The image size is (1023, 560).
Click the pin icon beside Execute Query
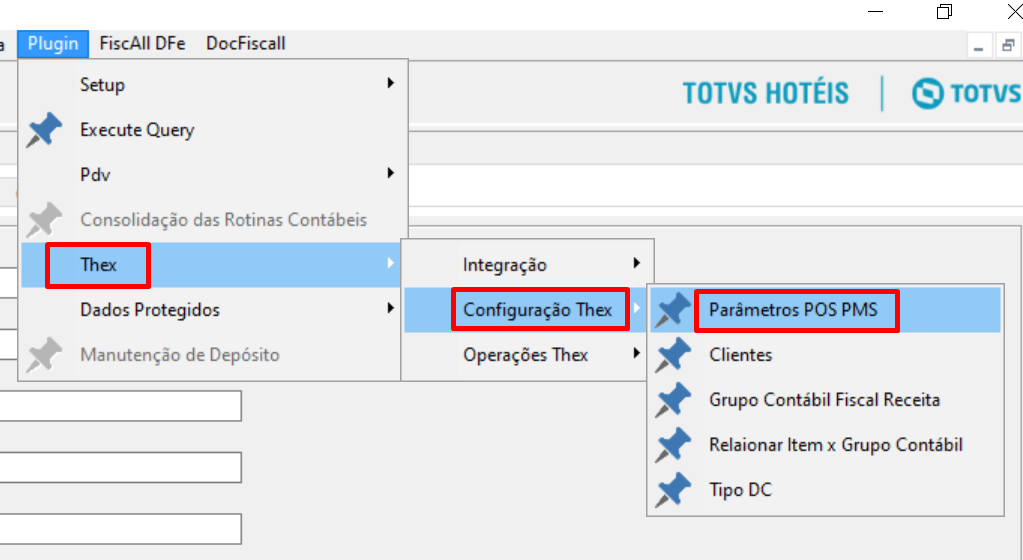pyautogui.click(x=44, y=129)
